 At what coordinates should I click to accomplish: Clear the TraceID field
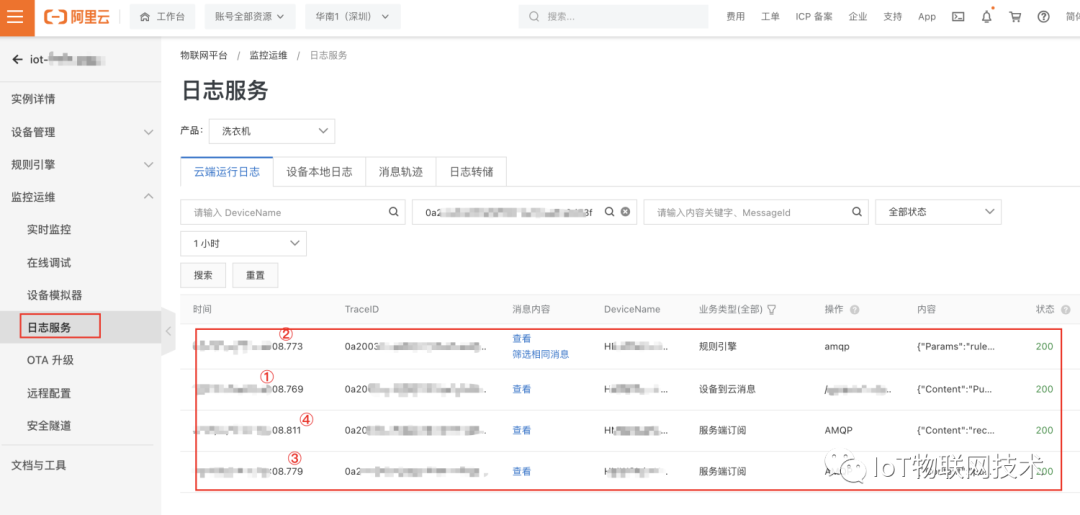[x=625, y=212]
